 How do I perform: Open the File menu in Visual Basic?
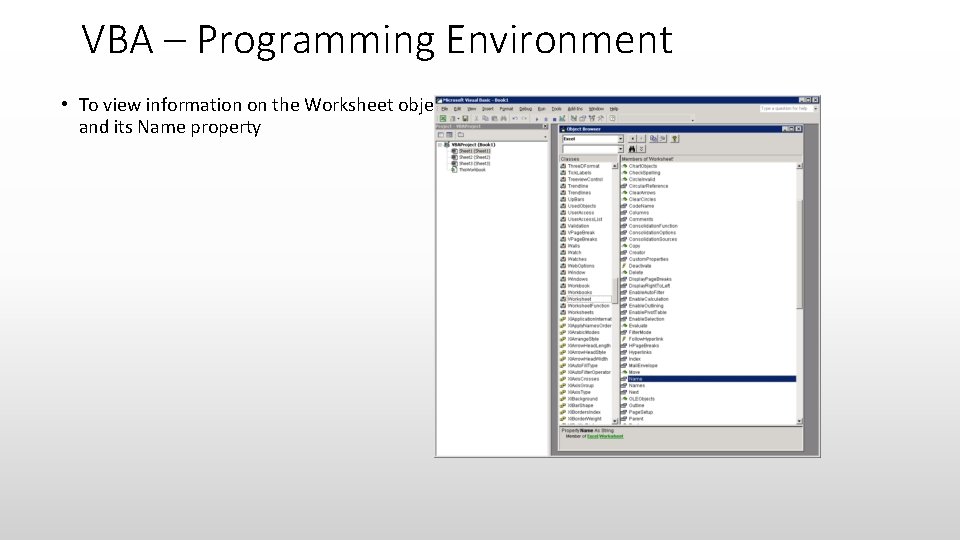[x=444, y=109]
